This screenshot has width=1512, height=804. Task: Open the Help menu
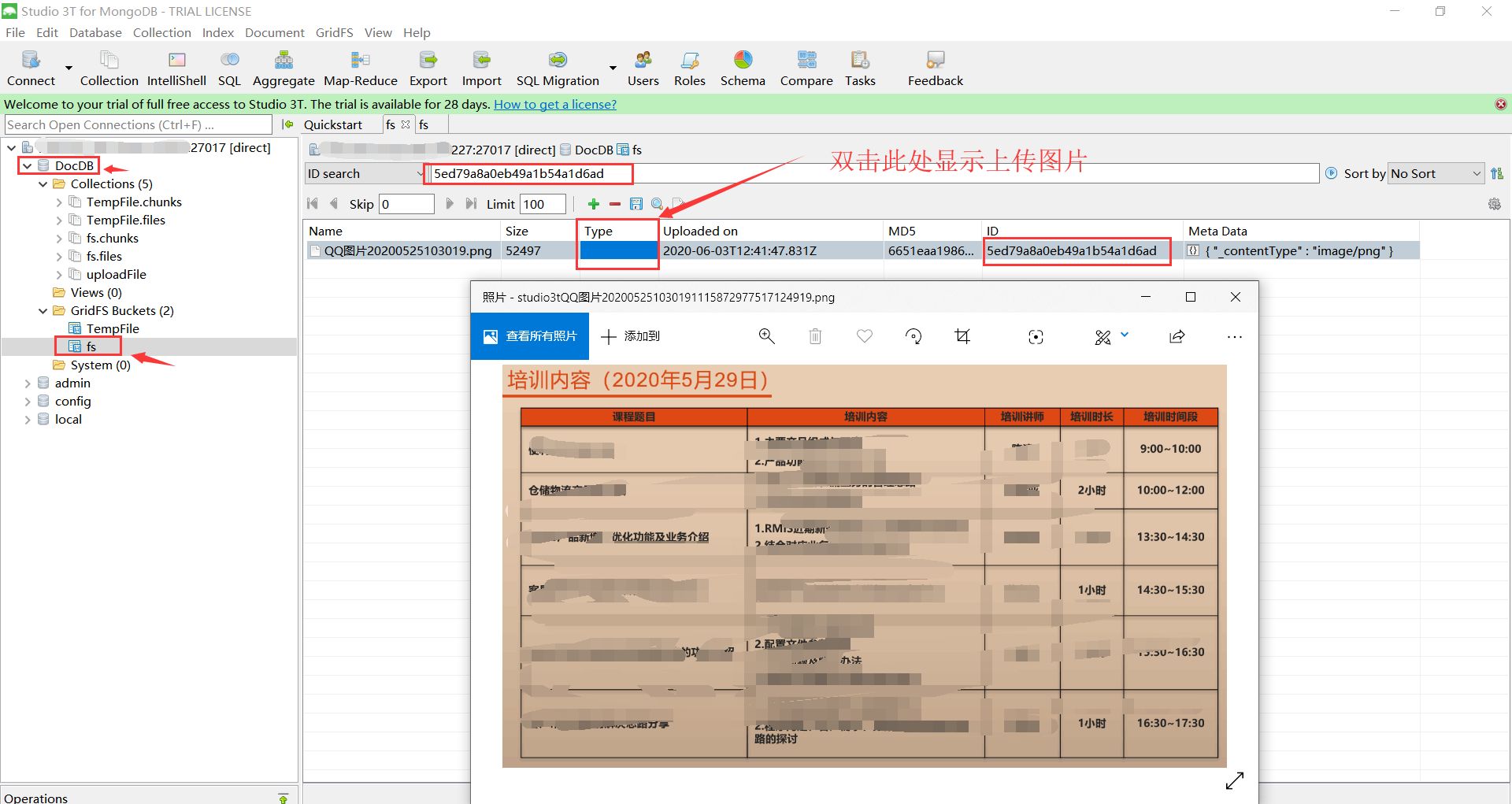point(417,32)
